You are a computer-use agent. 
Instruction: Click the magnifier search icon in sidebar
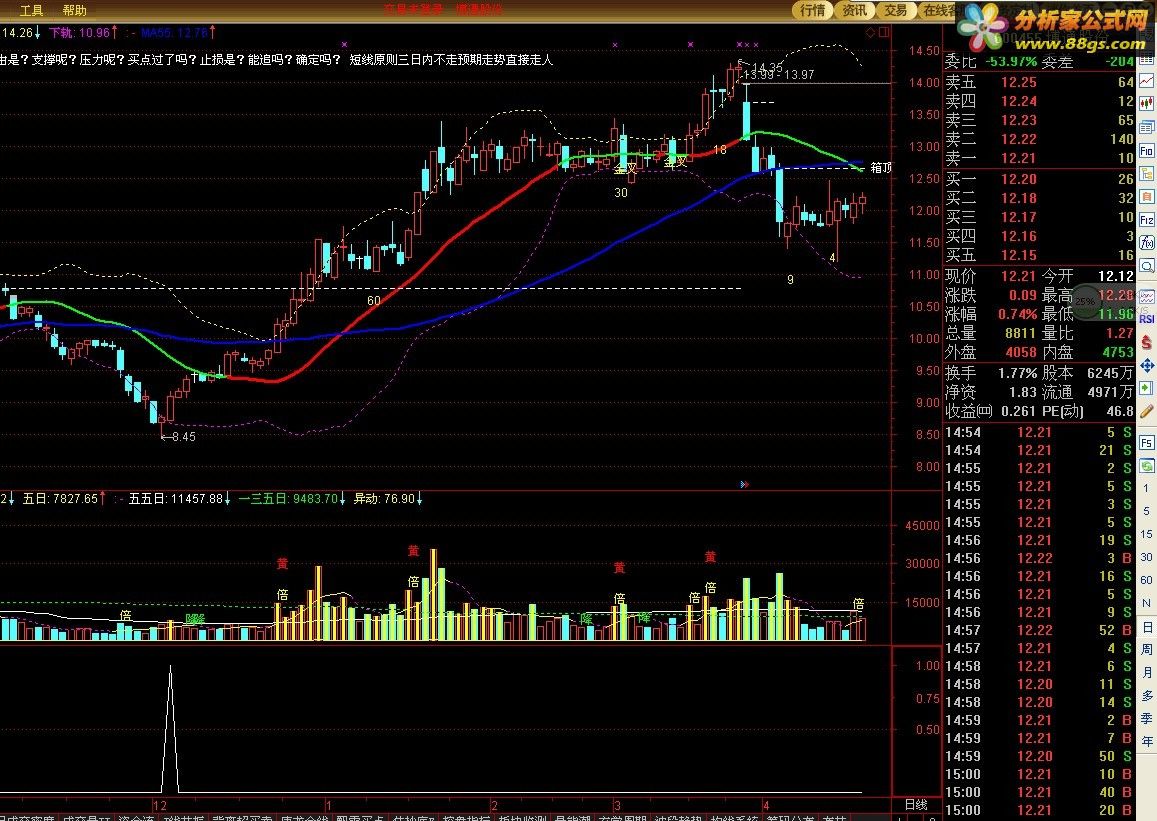click(x=1147, y=266)
